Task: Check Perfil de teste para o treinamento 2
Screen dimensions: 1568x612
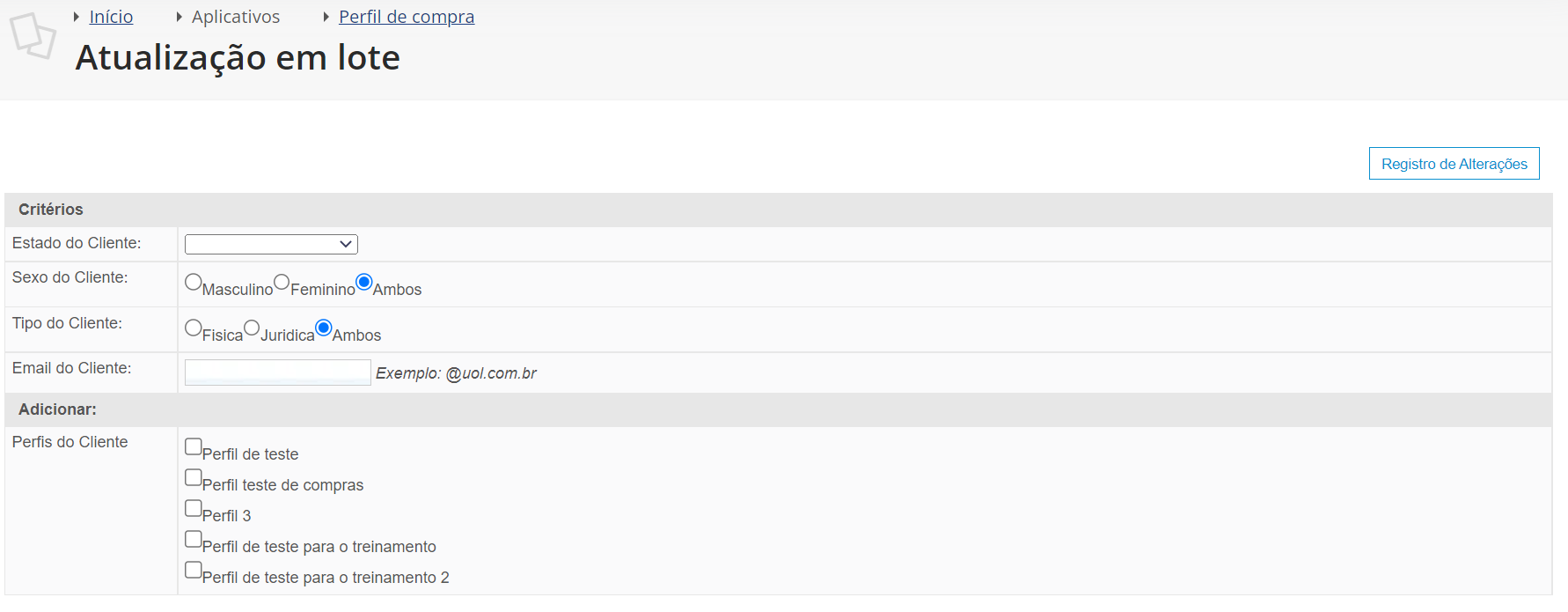Action: tap(194, 570)
